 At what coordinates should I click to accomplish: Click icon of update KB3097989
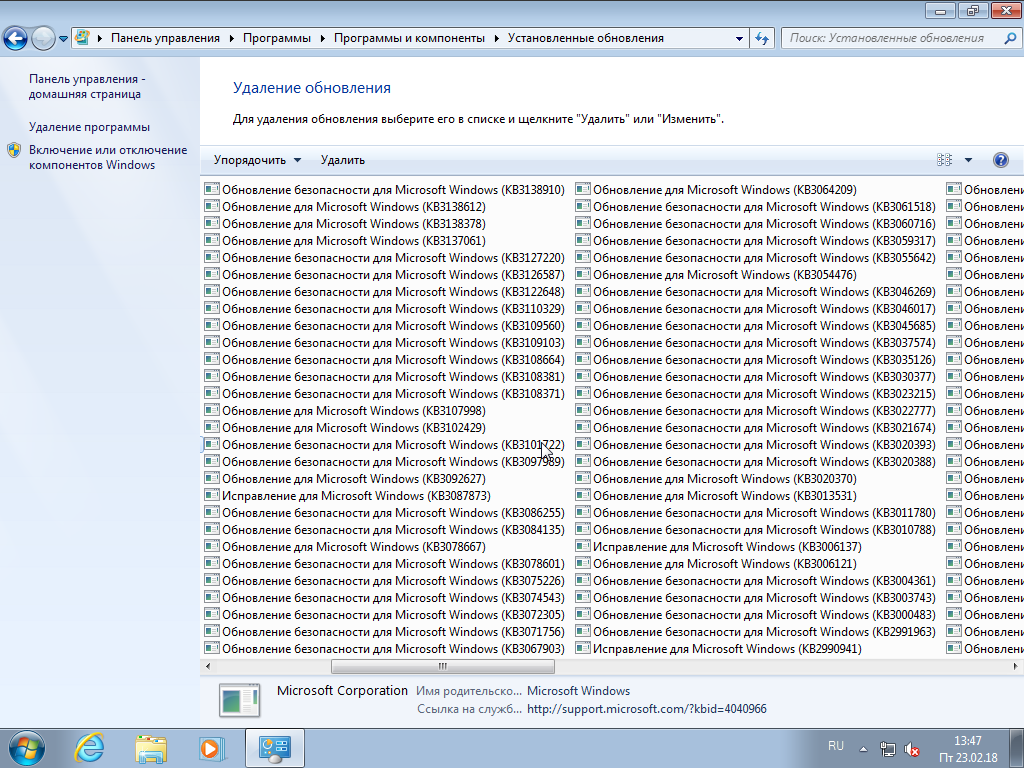click(212, 461)
